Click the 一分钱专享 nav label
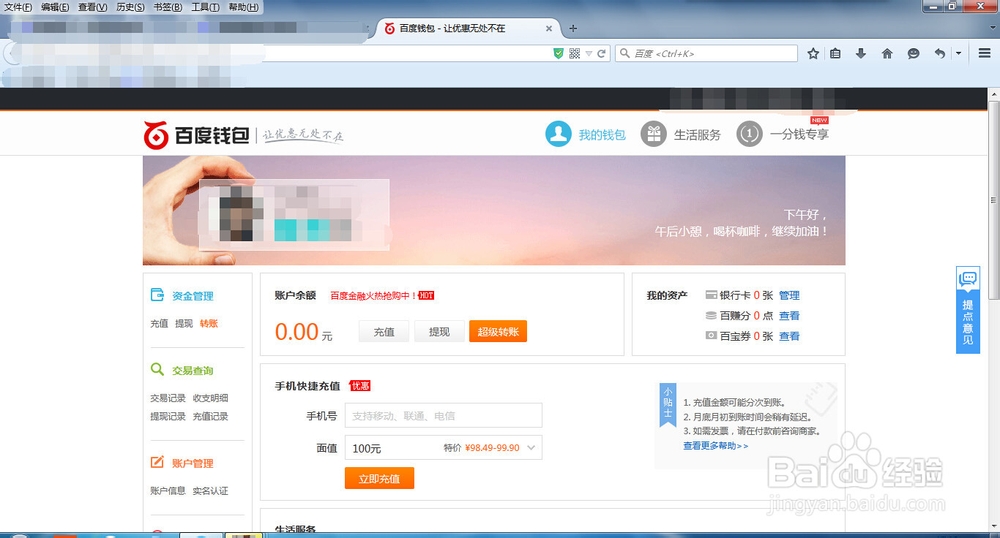 [799, 134]
